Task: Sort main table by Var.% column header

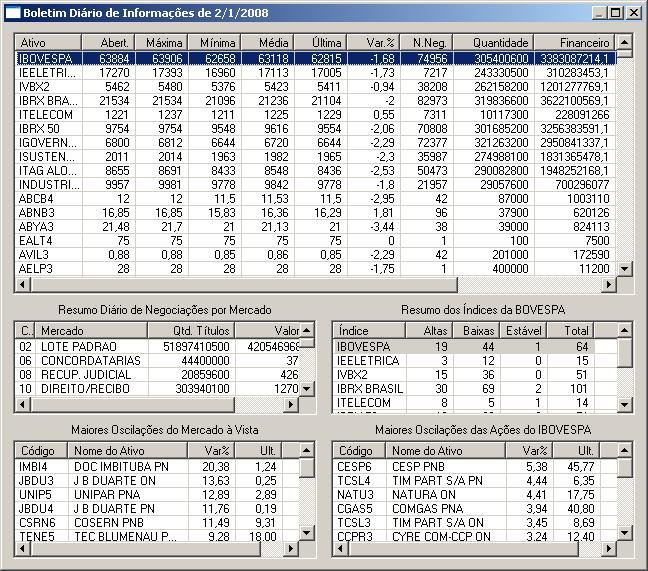Action: pyautogui.click(x=375, y=43)
